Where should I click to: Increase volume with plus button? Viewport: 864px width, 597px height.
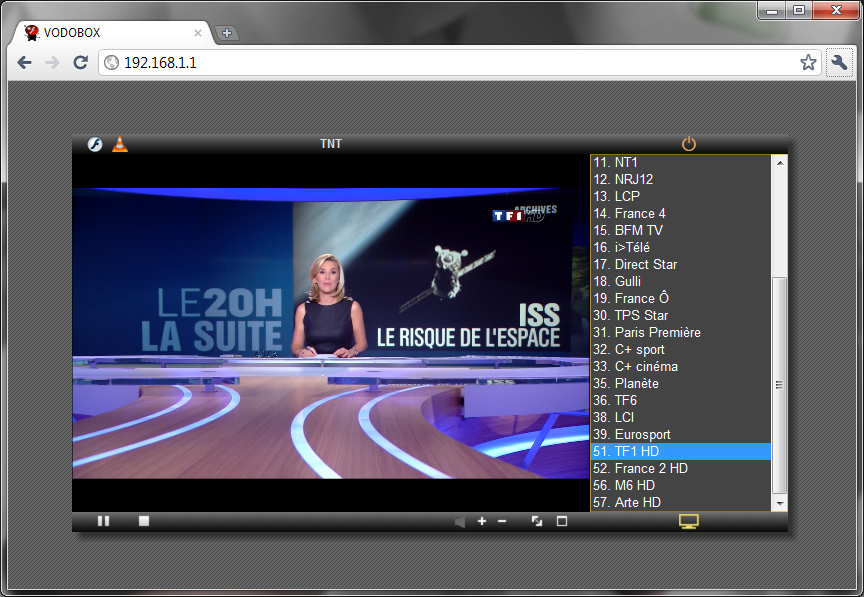tap(482, 521)
